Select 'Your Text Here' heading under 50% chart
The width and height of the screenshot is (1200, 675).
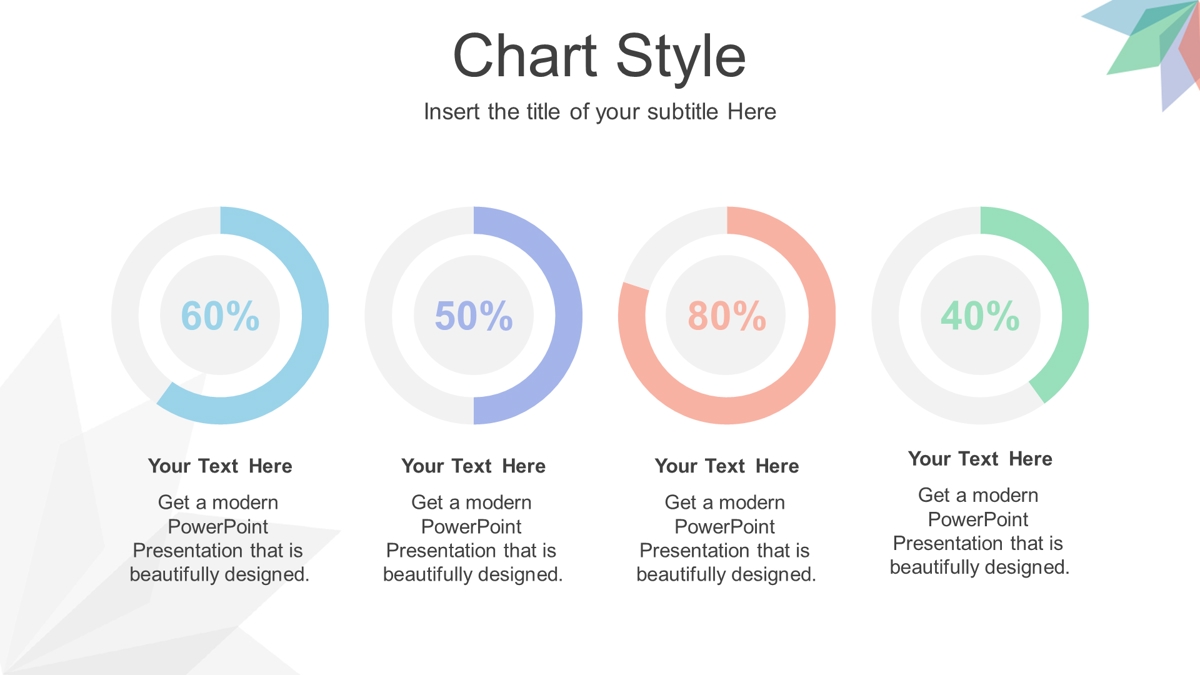click(473, 466)
